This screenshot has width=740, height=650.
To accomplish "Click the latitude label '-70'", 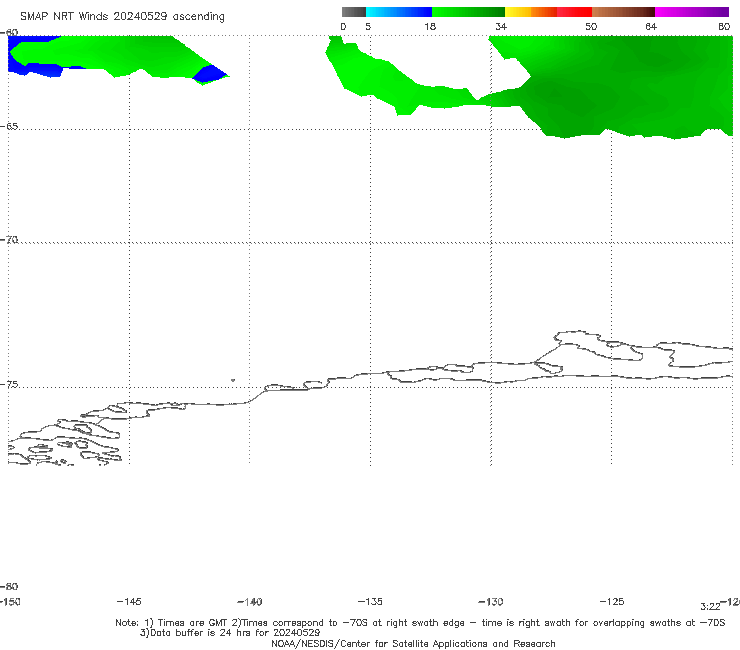I will [9, 240].
